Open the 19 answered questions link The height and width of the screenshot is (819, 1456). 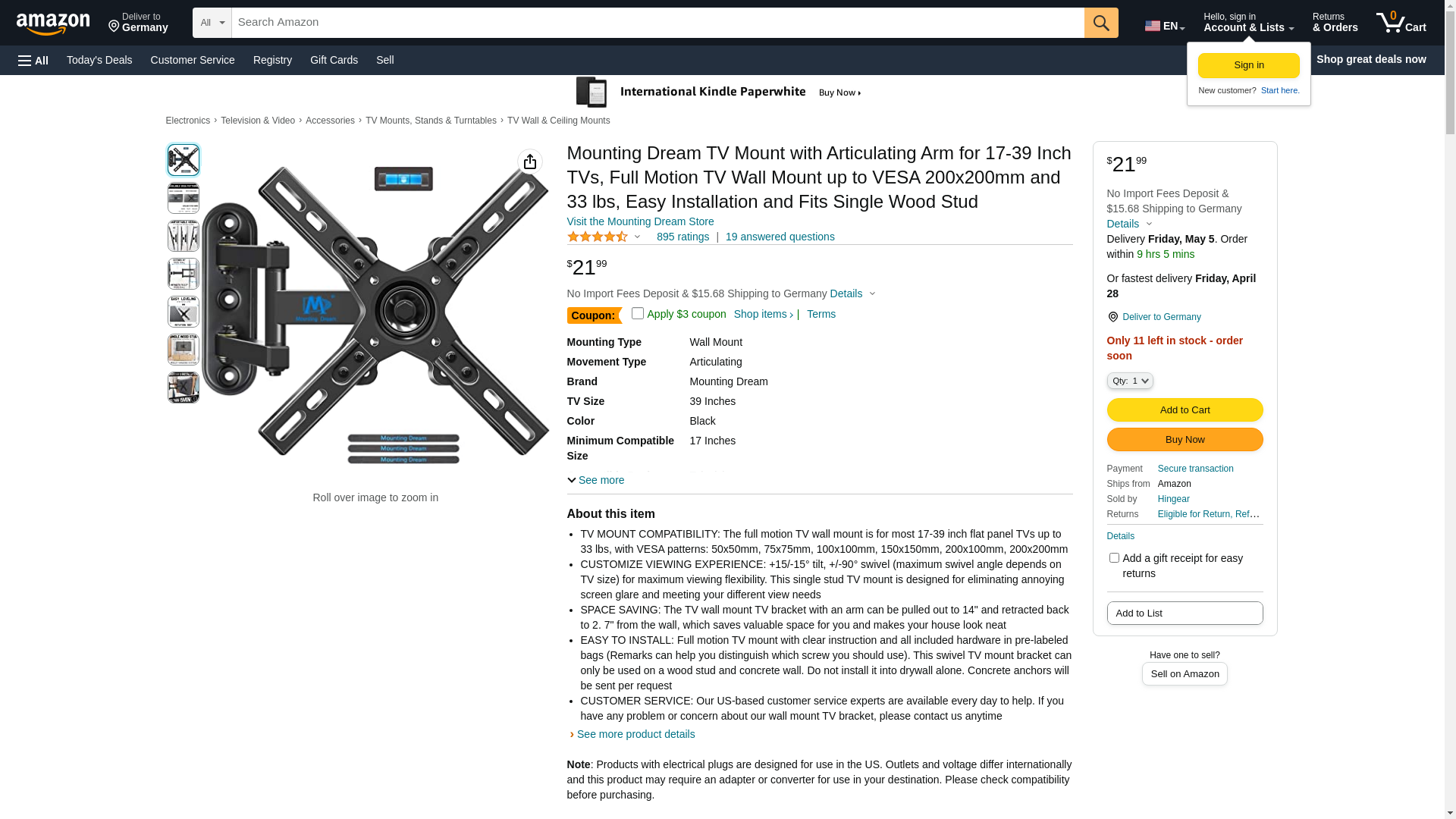pyautogui.click(x=780, y=237)
